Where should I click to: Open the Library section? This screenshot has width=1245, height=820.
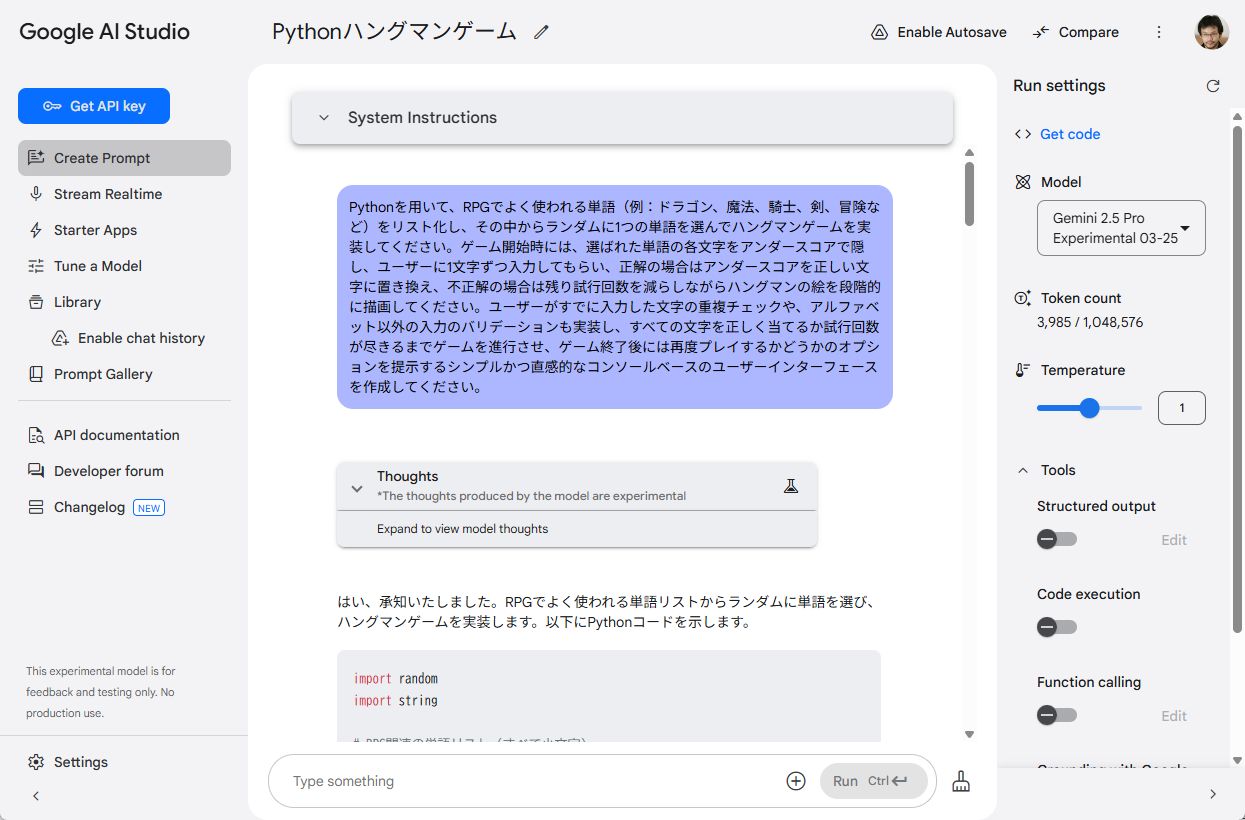coord(75,302)
